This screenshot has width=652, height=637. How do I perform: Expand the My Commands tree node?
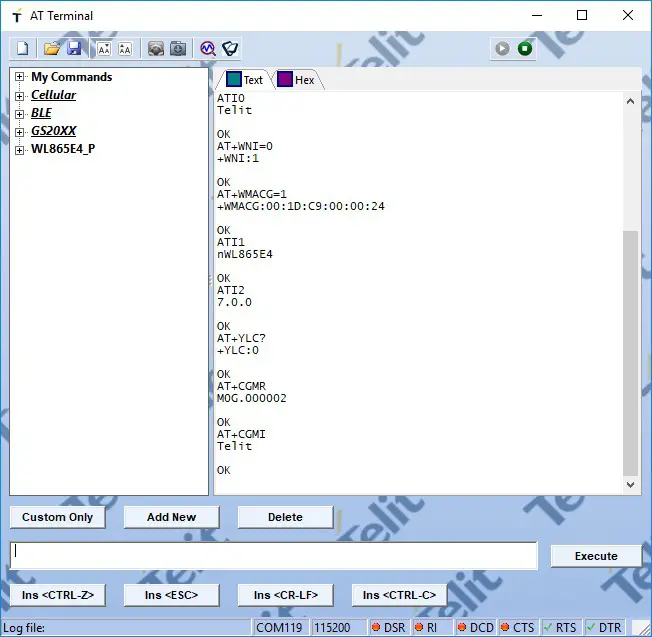(x=19, y=77)
